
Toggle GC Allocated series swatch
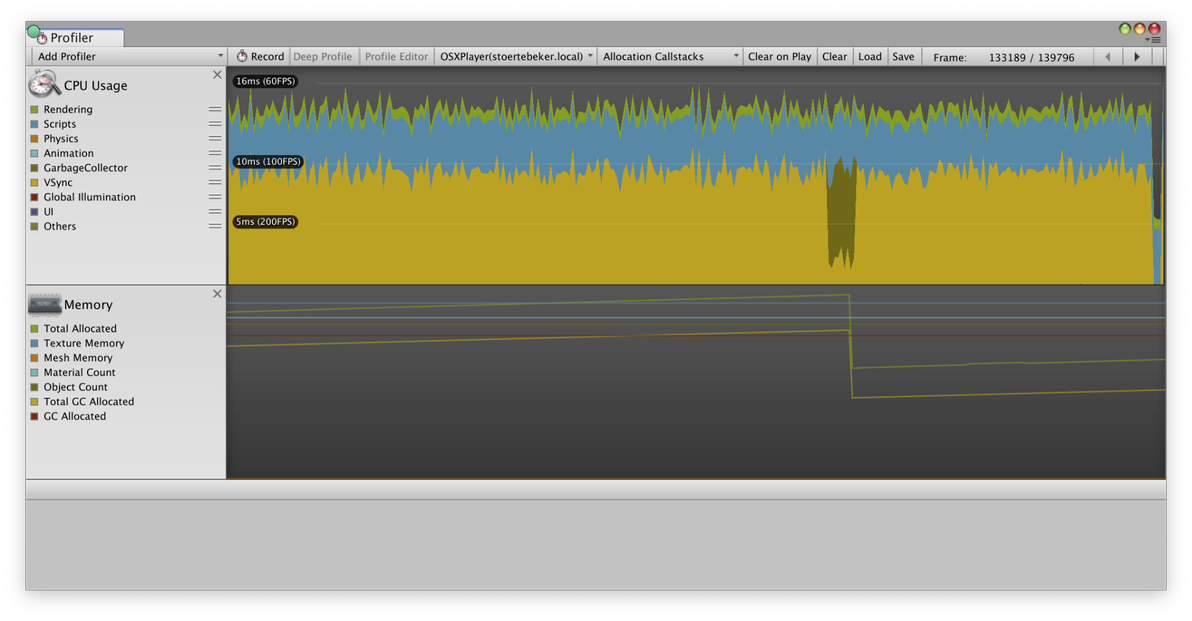click(34, 417)
